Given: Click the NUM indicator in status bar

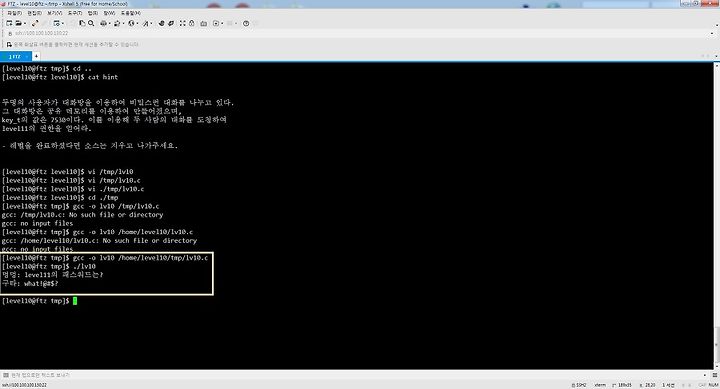Looking at the screenshot, I should click(714, 385).
